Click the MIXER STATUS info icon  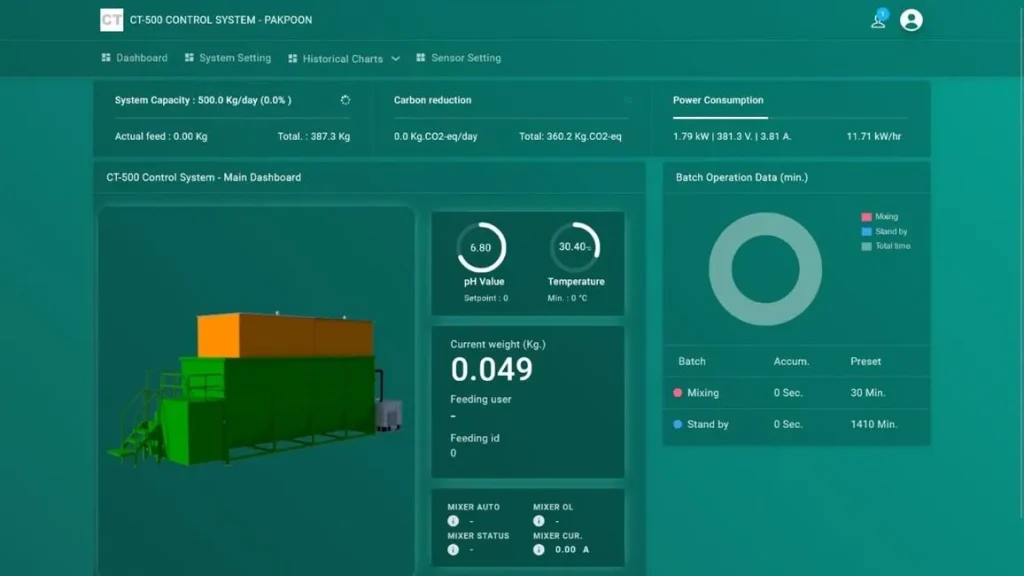pyautogui.click(x=453, y=549)
